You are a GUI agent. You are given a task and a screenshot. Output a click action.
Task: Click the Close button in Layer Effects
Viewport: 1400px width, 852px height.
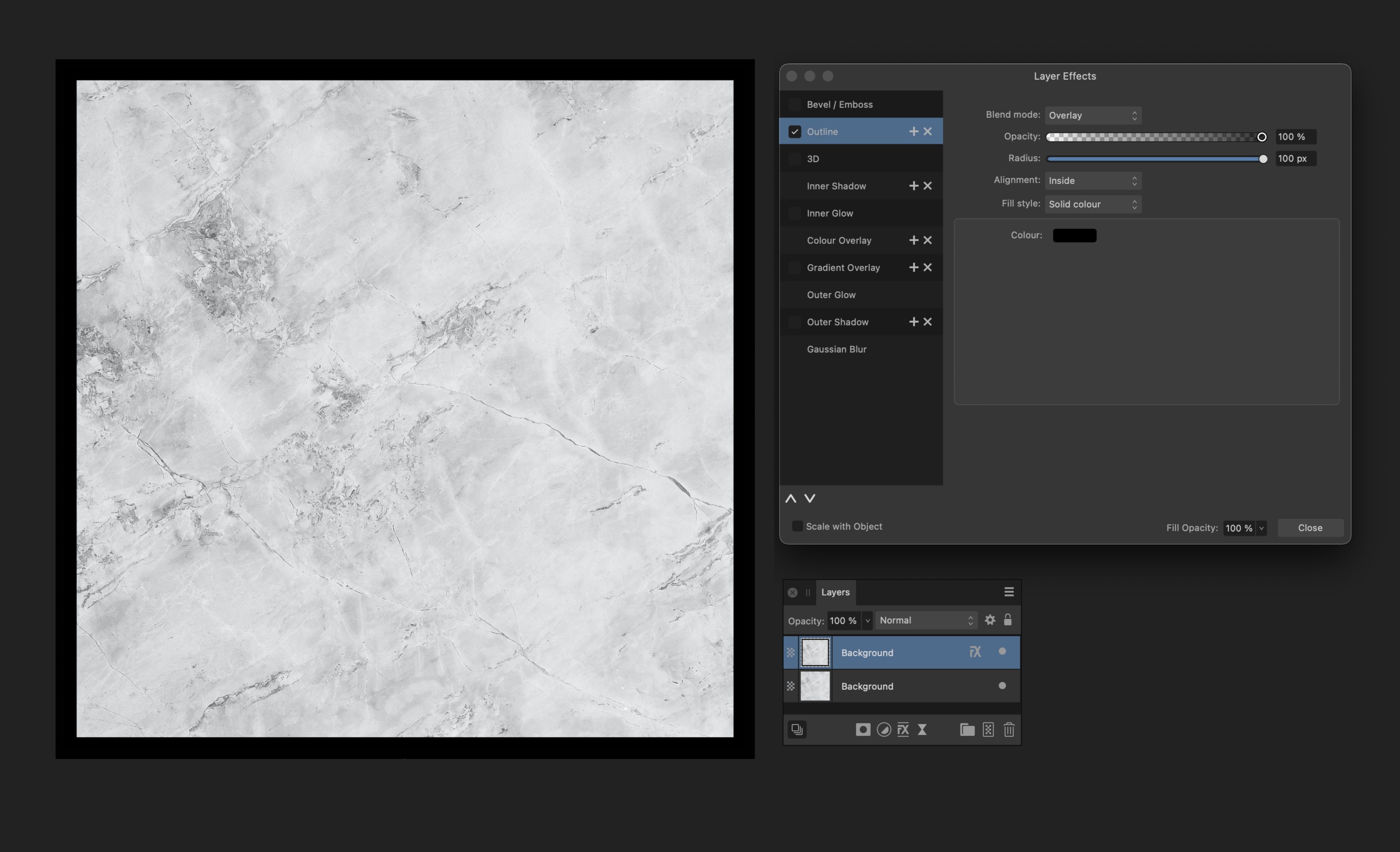point(1310,528)
